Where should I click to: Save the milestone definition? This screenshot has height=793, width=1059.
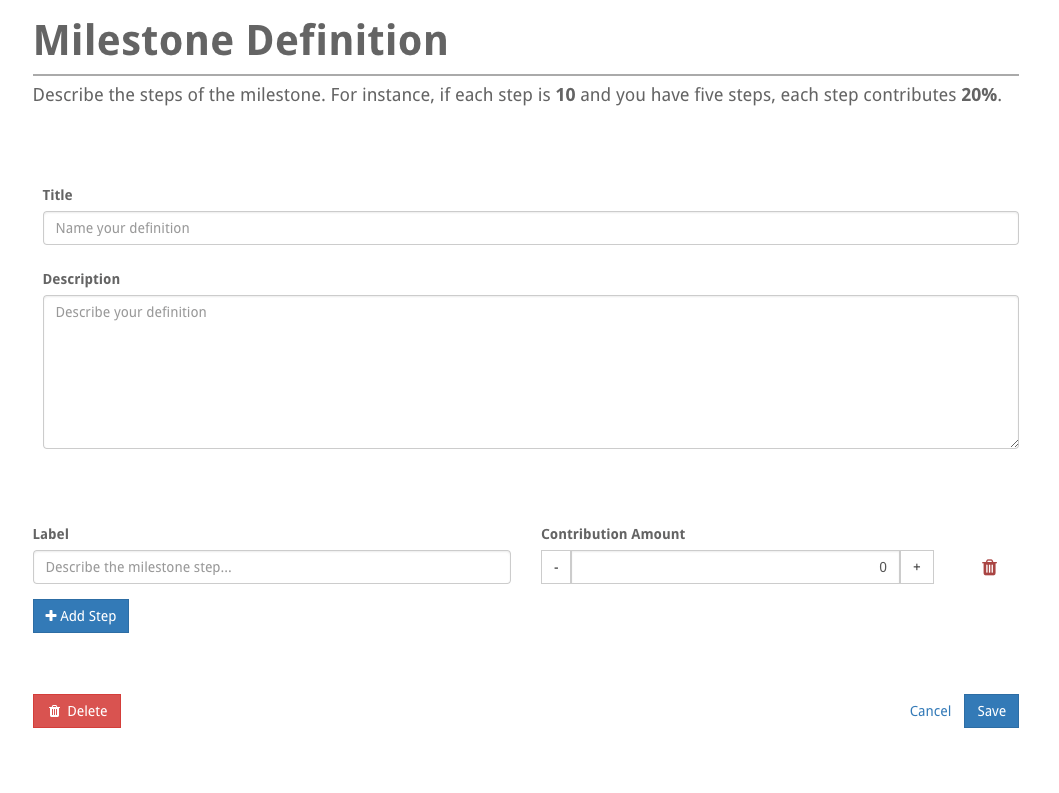tap(991, 711)
